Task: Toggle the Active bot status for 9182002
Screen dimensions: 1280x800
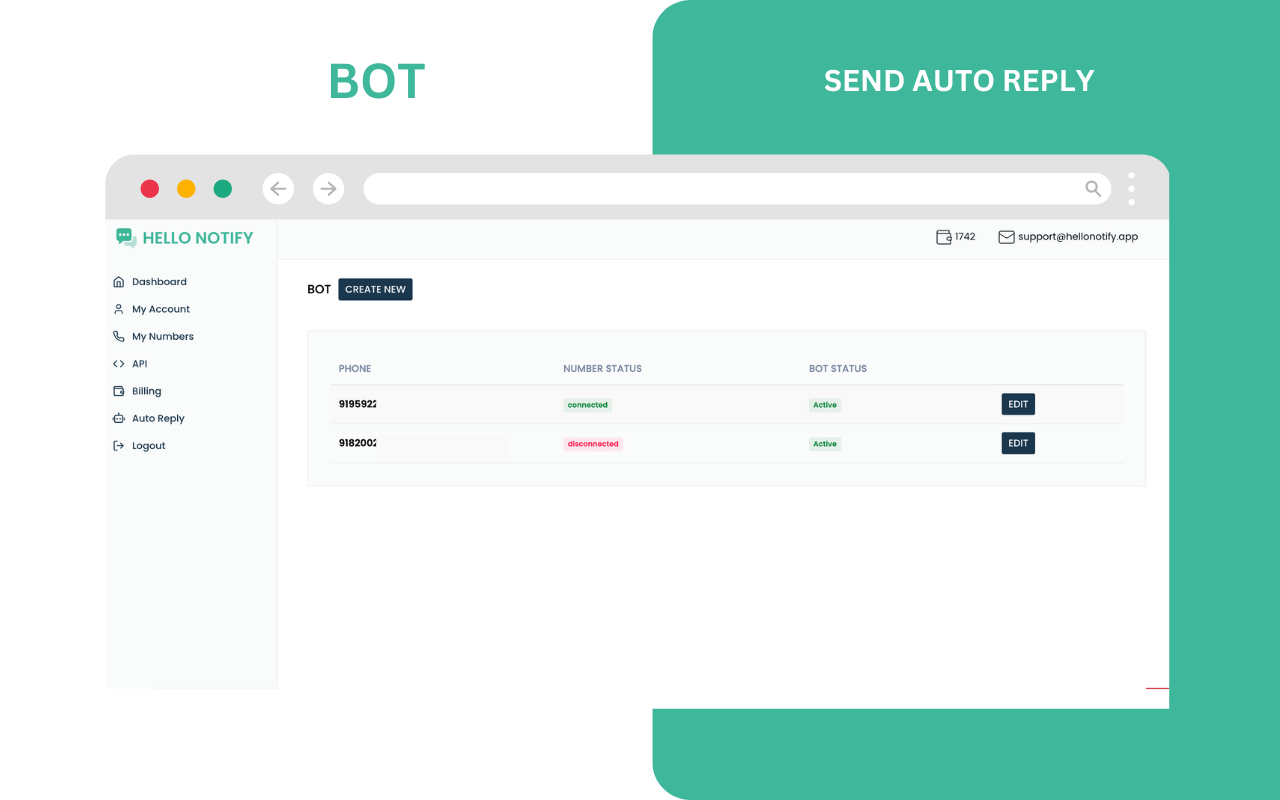Action: (825, 443)
